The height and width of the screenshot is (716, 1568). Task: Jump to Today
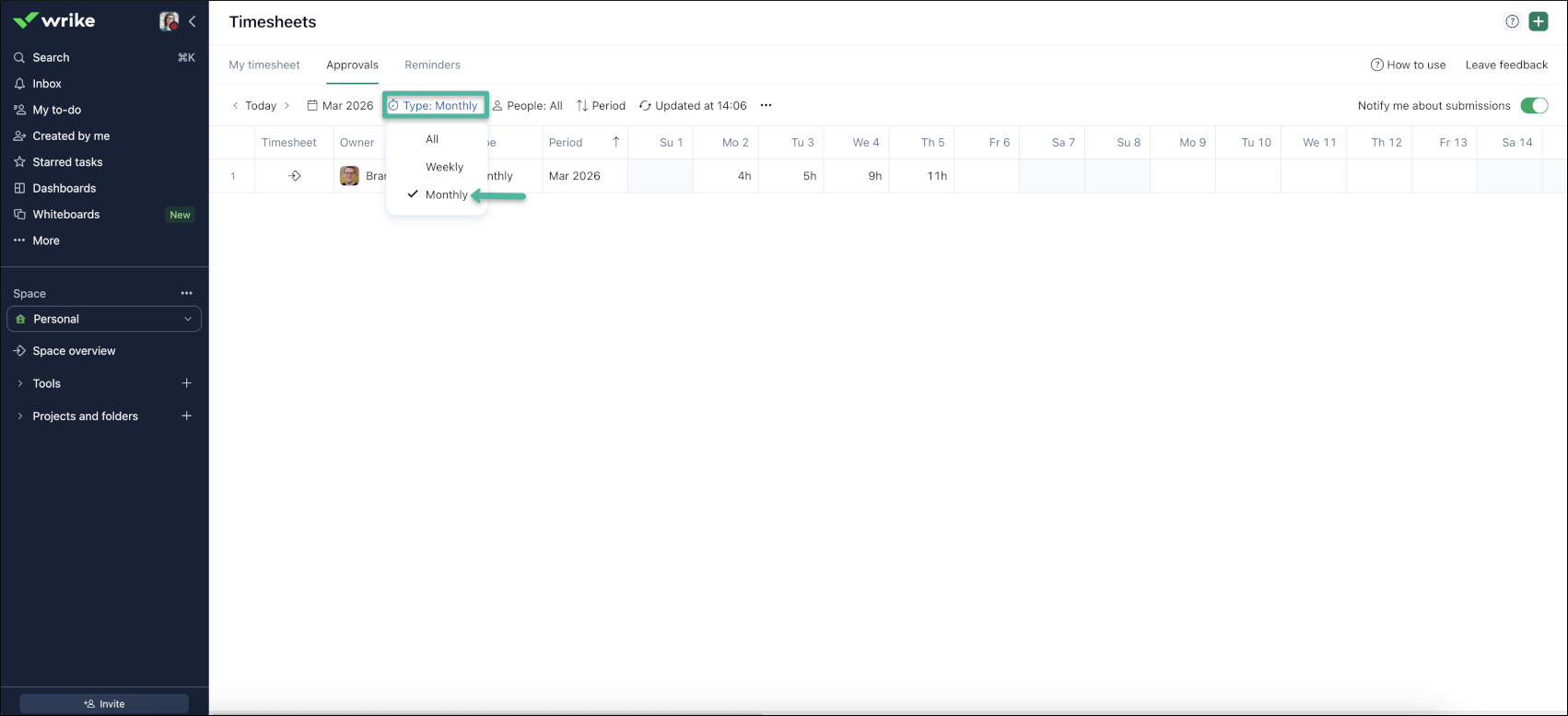261,106
